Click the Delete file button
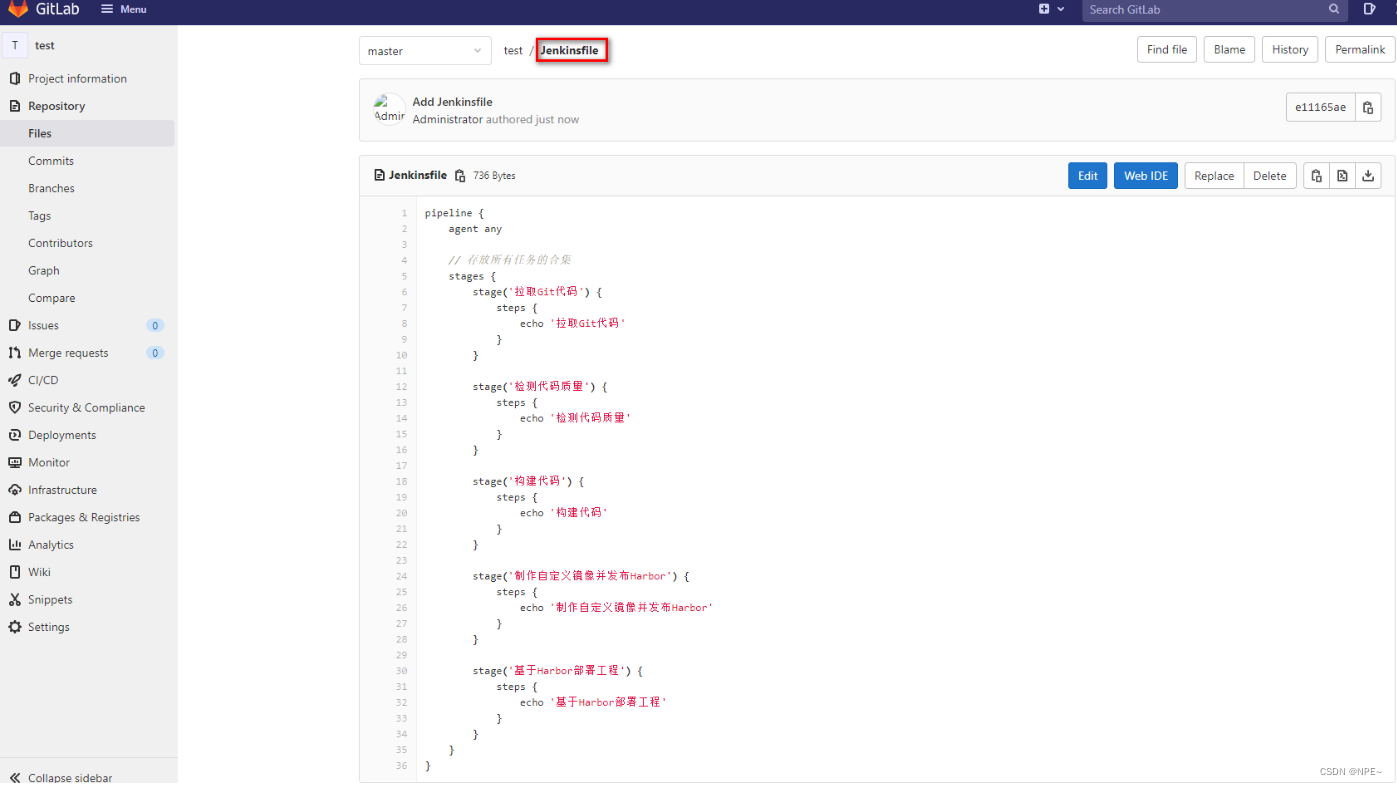 (x=1270, y=175)
